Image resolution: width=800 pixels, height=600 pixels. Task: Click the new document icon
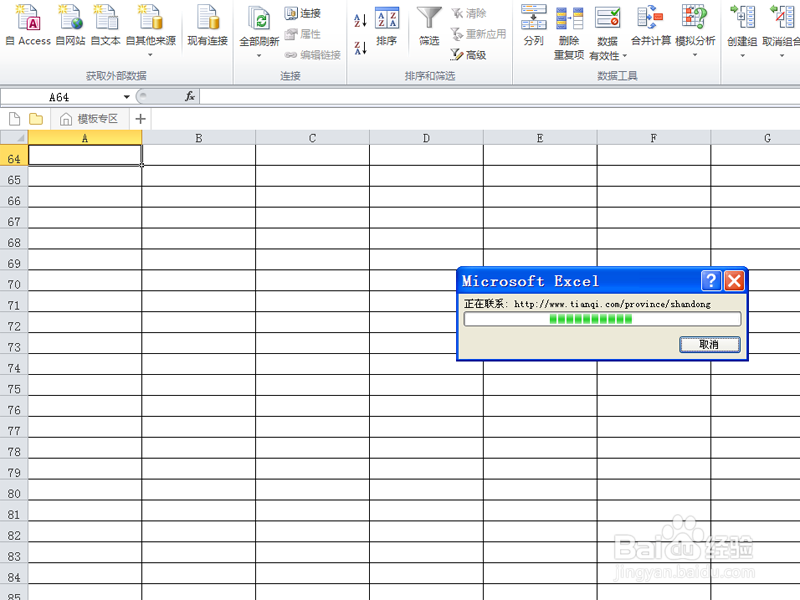15,119
